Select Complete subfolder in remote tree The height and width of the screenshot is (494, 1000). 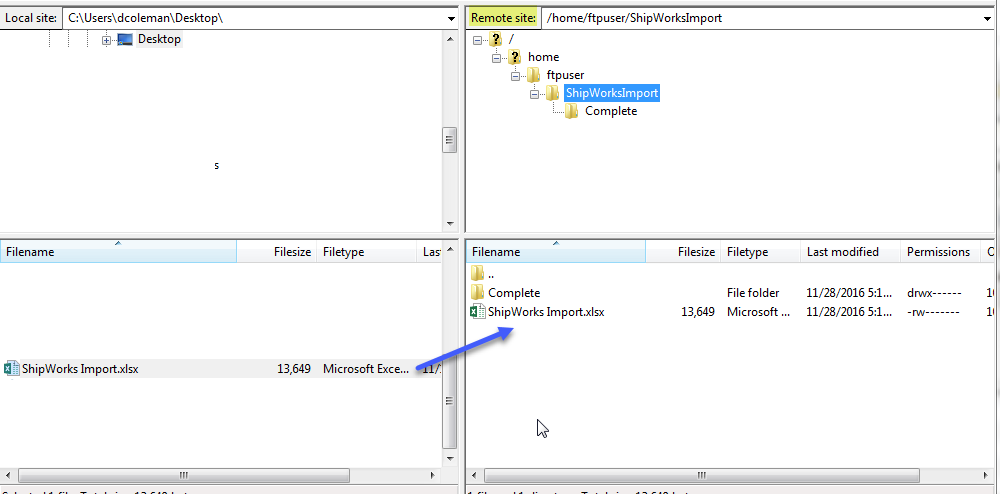point(611,111)
